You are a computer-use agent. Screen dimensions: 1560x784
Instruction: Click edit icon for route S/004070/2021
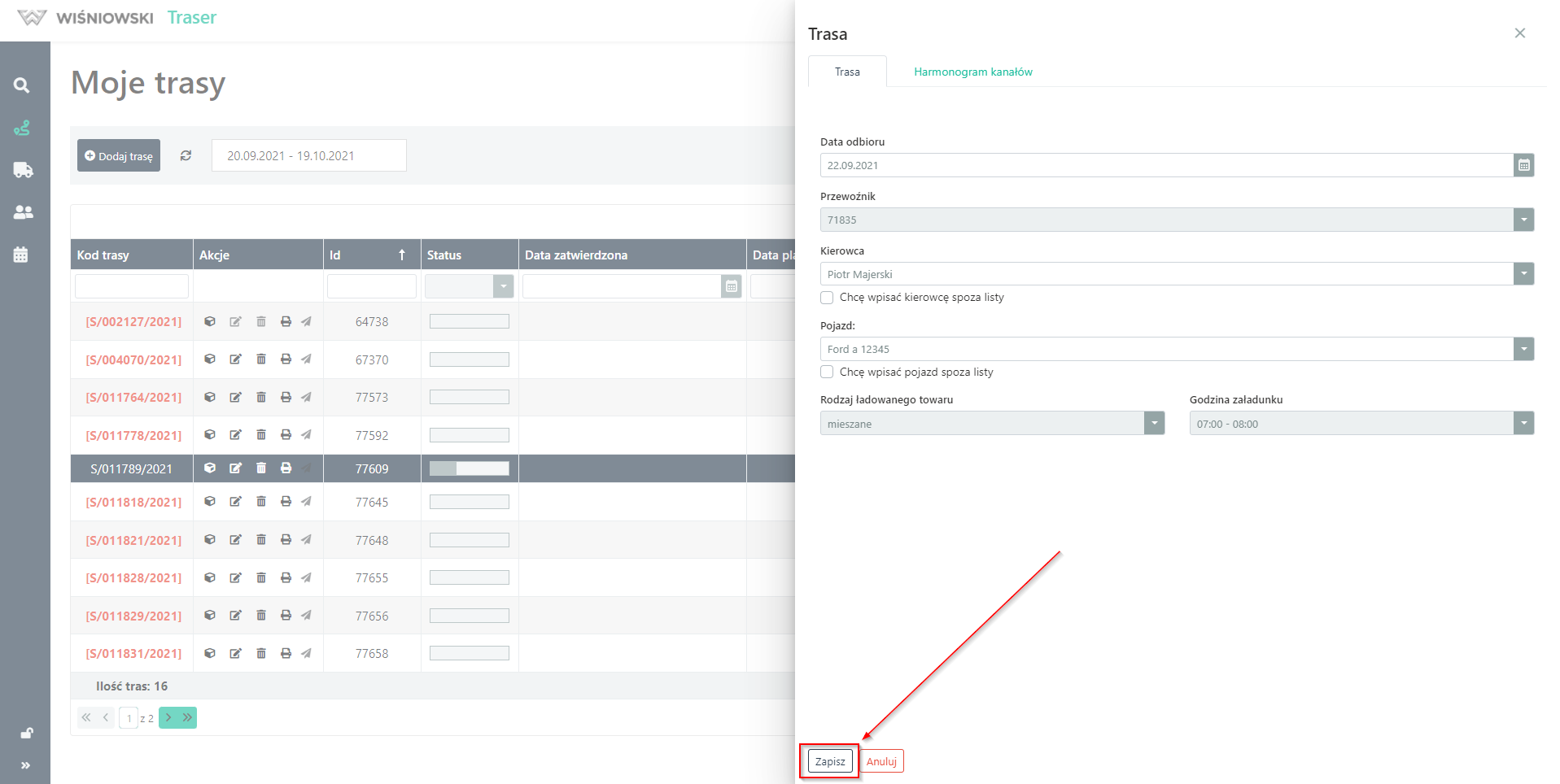[235, 359]
